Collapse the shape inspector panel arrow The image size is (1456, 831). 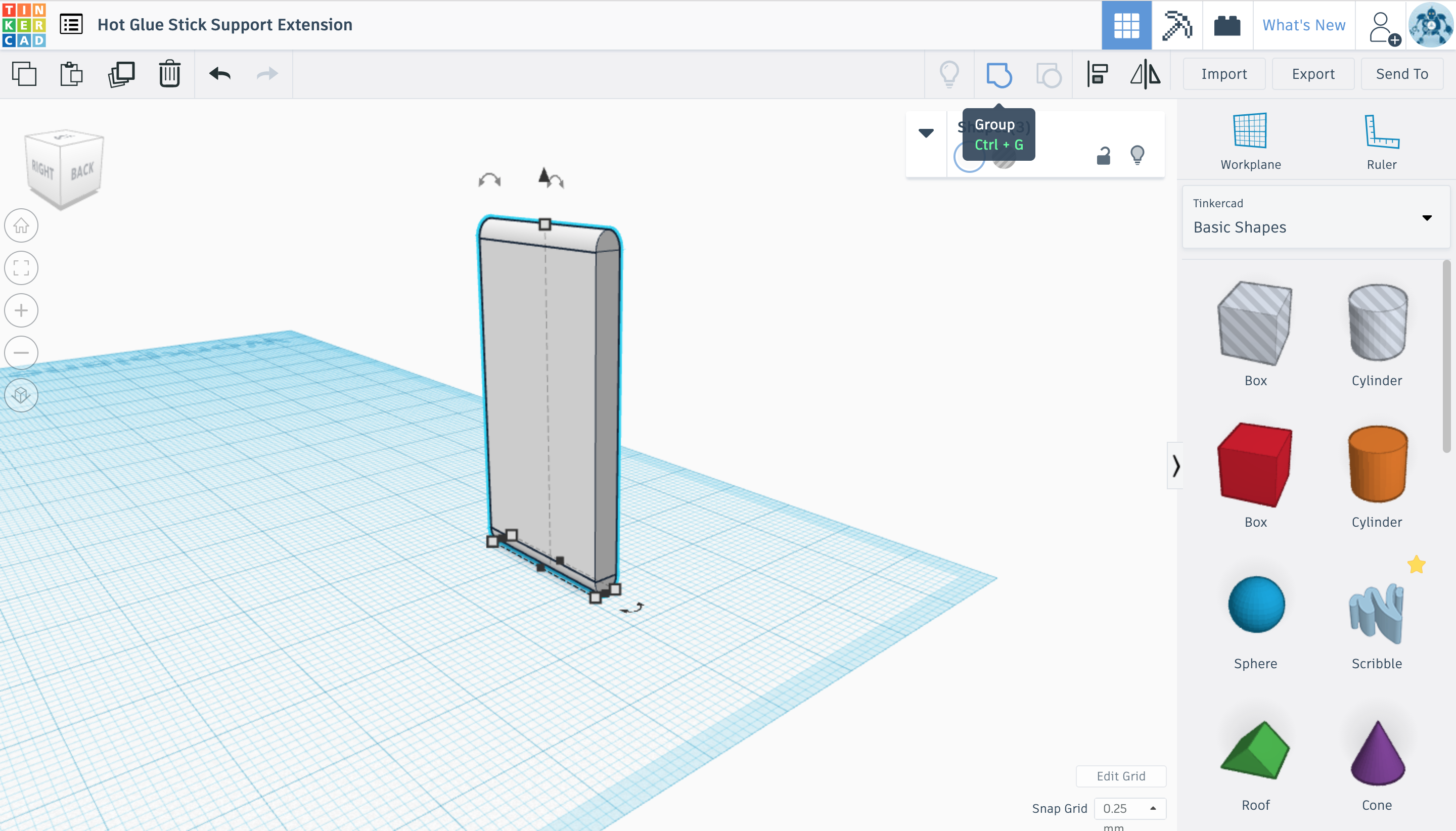[x=926, y=133]
